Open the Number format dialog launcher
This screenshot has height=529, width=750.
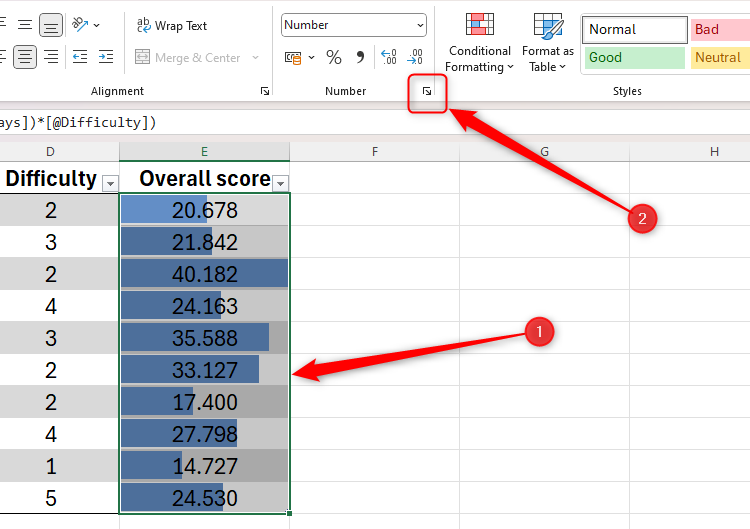click(x=427, y=91)
